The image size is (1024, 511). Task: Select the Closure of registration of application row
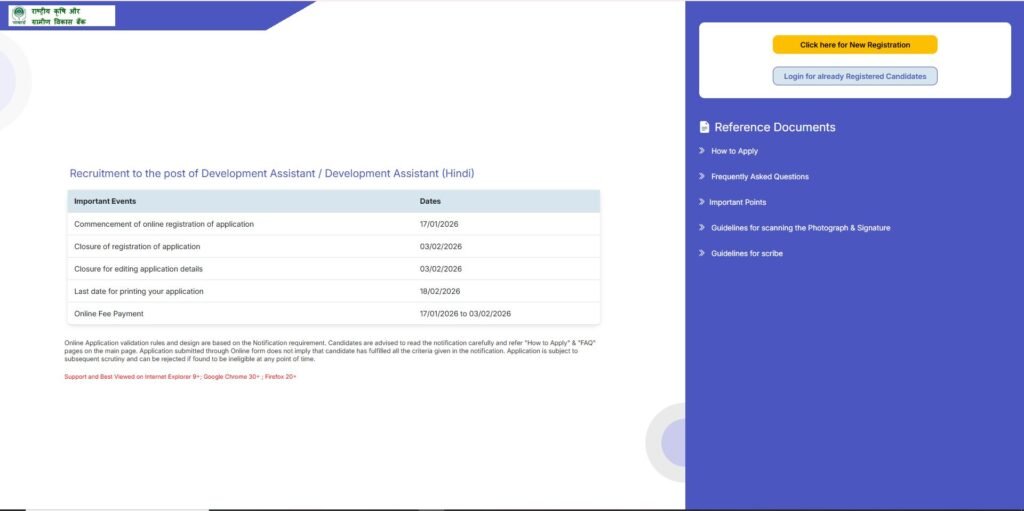click(x=137, y=246)
